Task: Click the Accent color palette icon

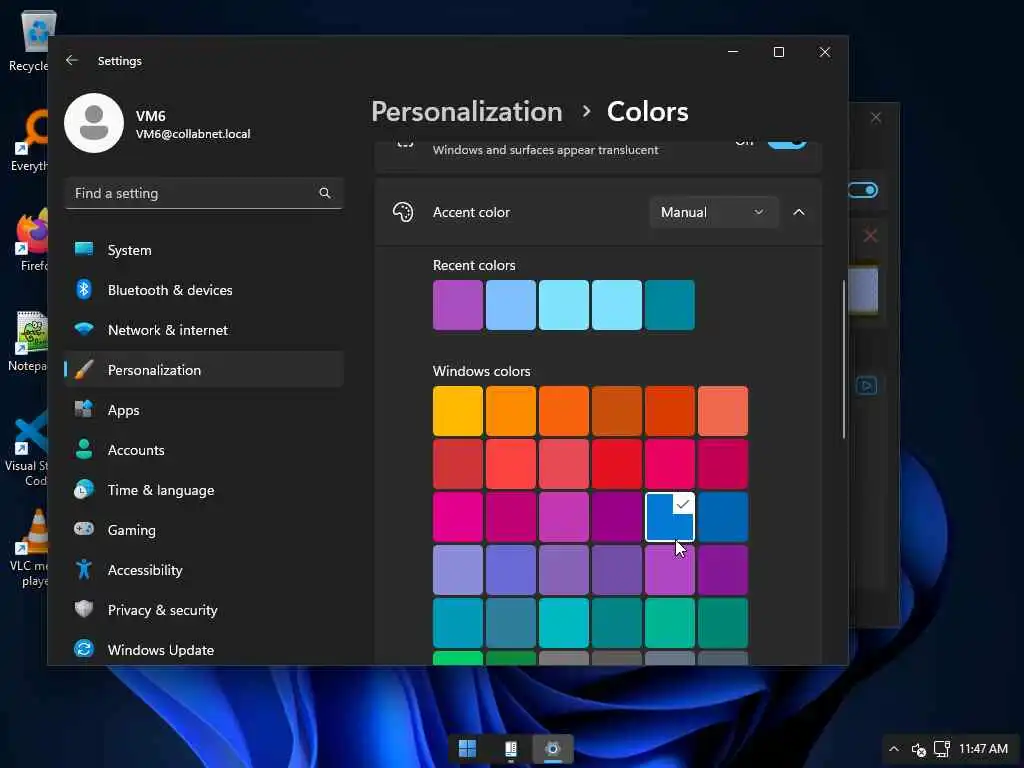Action: pyautogui.click(x=403, y=212)
